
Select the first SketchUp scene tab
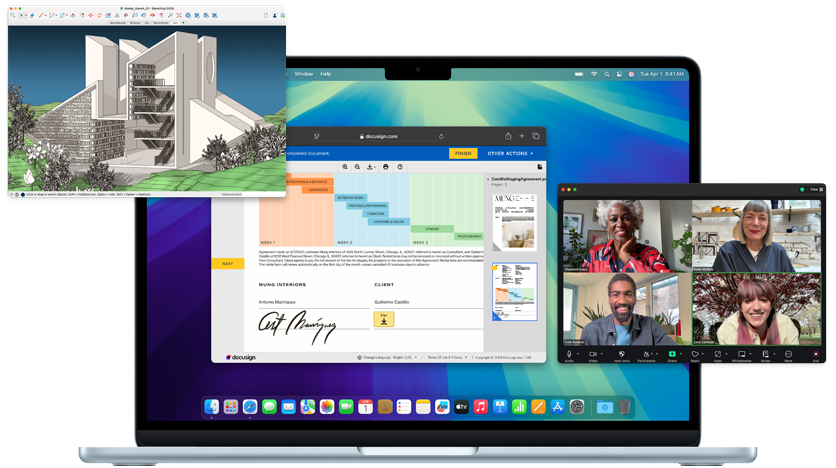click(x=118, y=23)
